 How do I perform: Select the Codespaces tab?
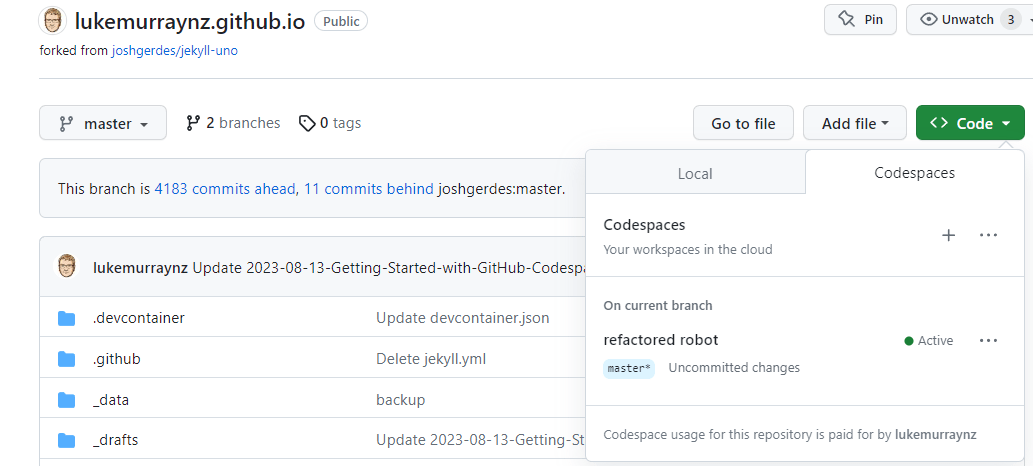[x=914, y=173]
